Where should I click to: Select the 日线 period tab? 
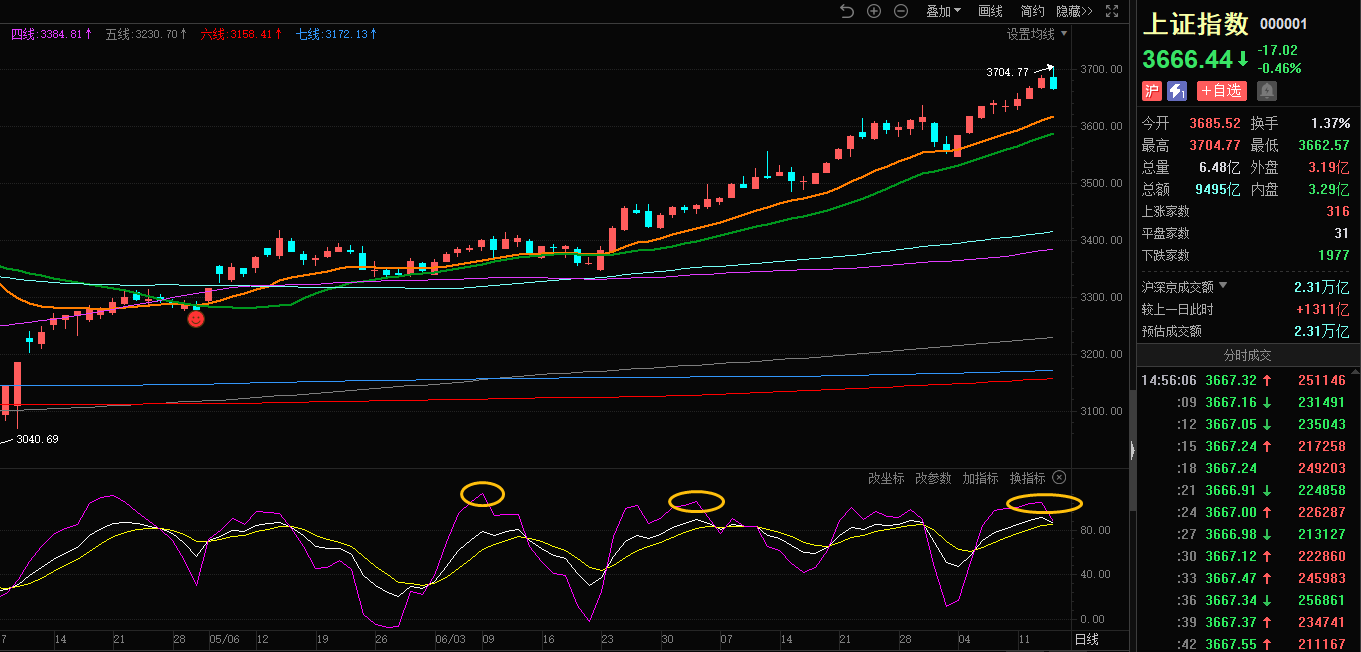[x=1086, y=639]
